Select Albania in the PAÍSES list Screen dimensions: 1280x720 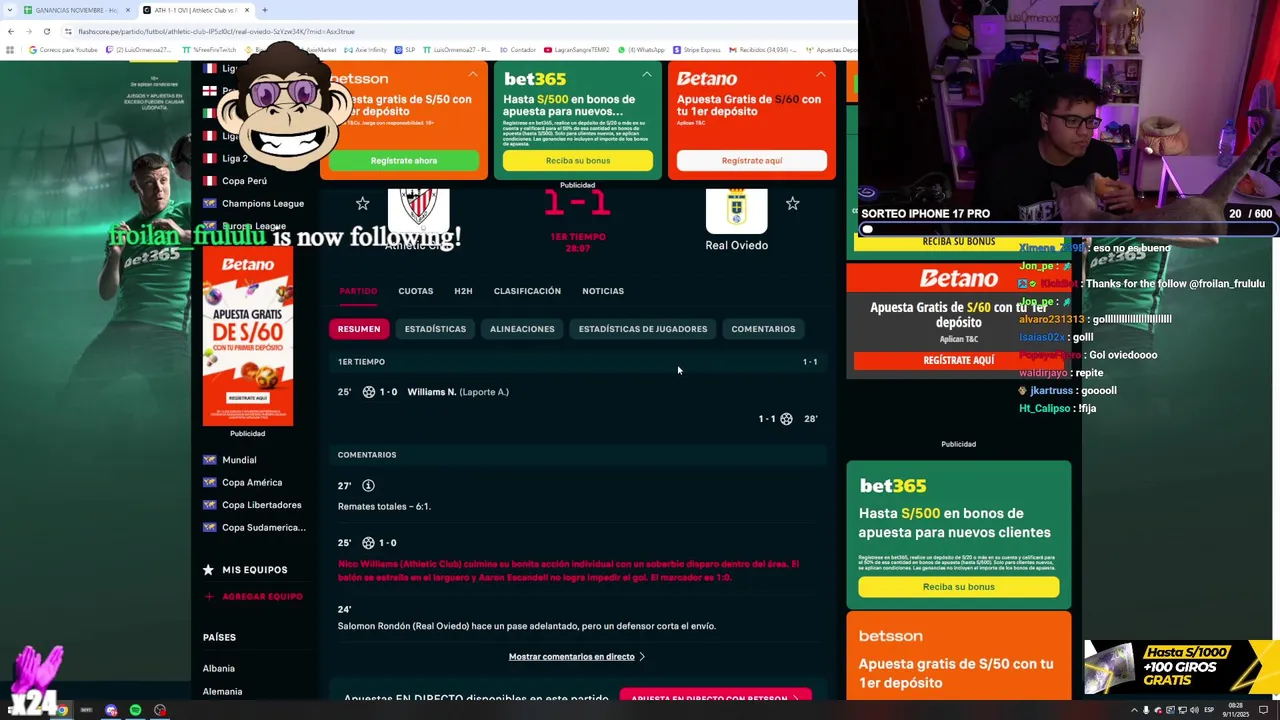(219, 669)
